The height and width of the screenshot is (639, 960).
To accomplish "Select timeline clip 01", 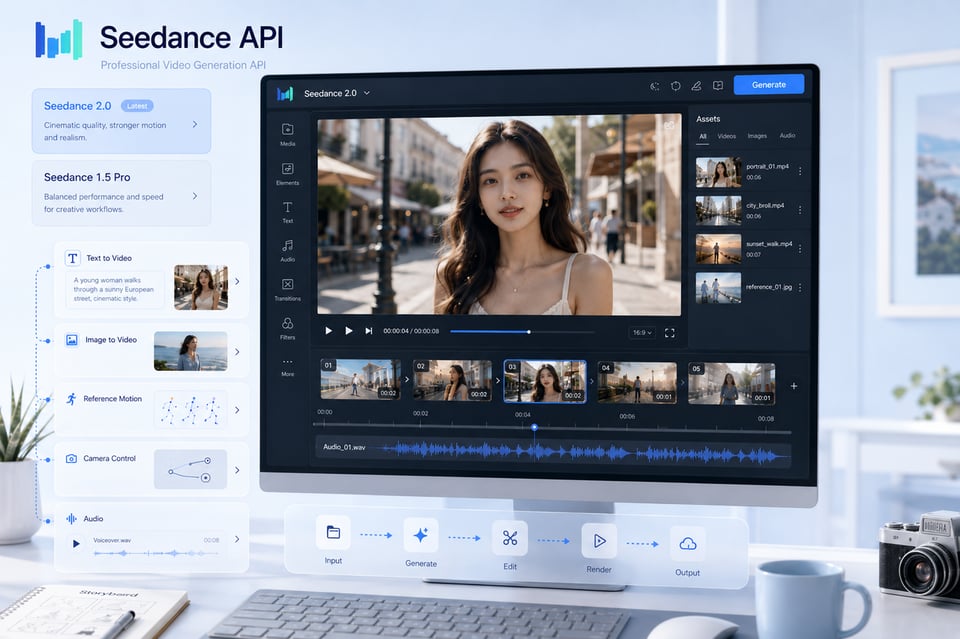I will tap(360, 379).
